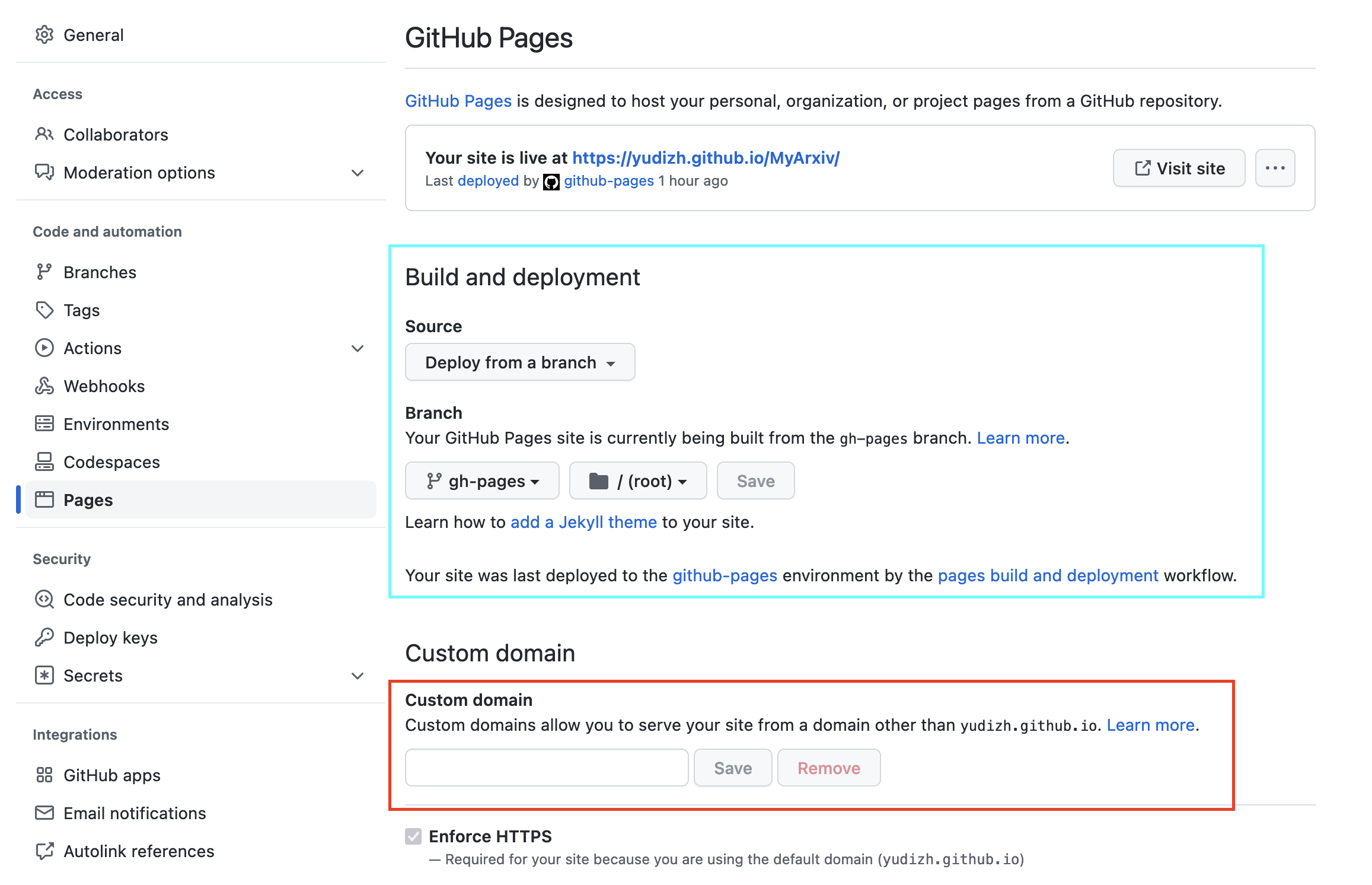Click the Codespaces icon
1372x885 pixels.
pyautogui.click(x=44, y=462)
